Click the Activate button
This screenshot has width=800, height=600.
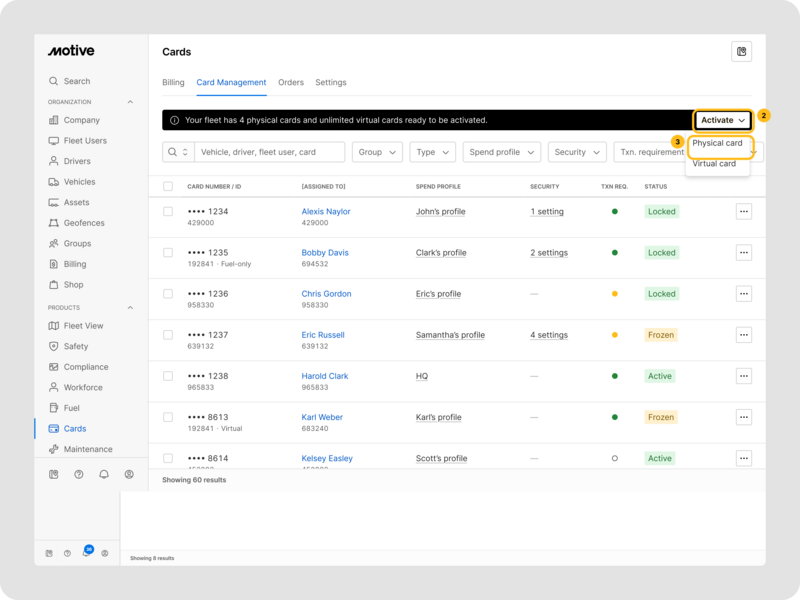[x=723, y=120]
